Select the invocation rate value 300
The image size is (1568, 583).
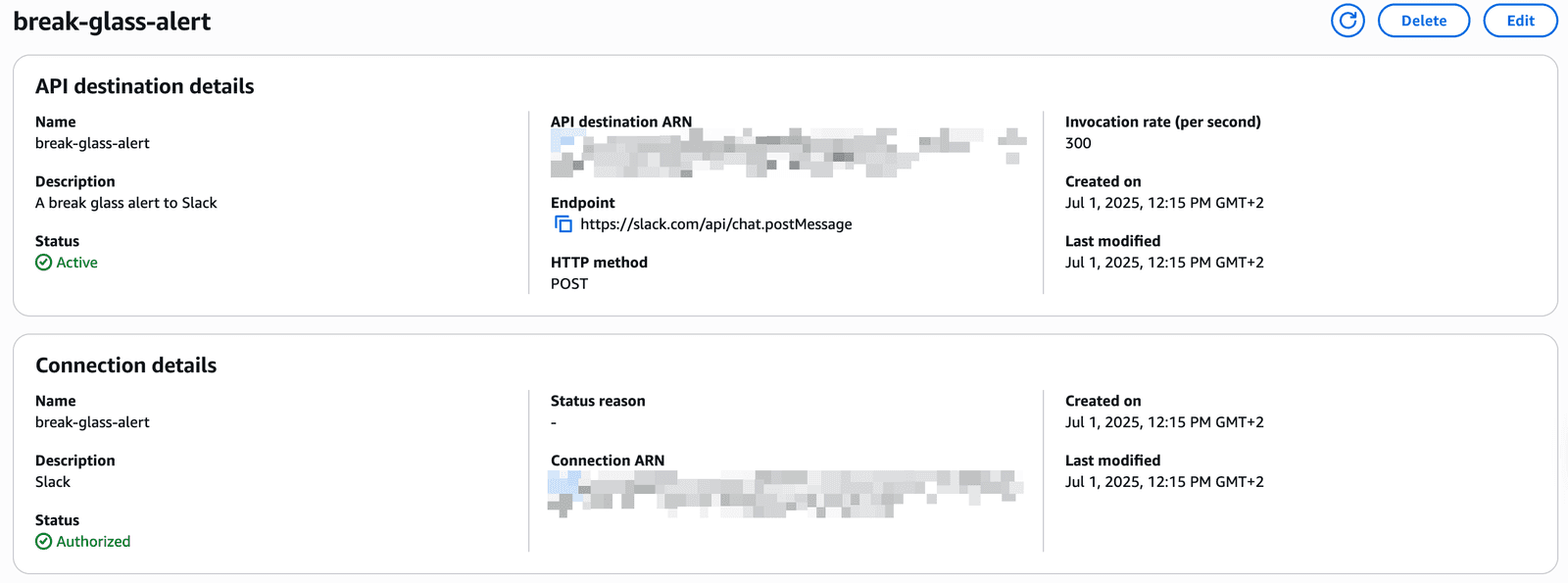click(1078, 143)
